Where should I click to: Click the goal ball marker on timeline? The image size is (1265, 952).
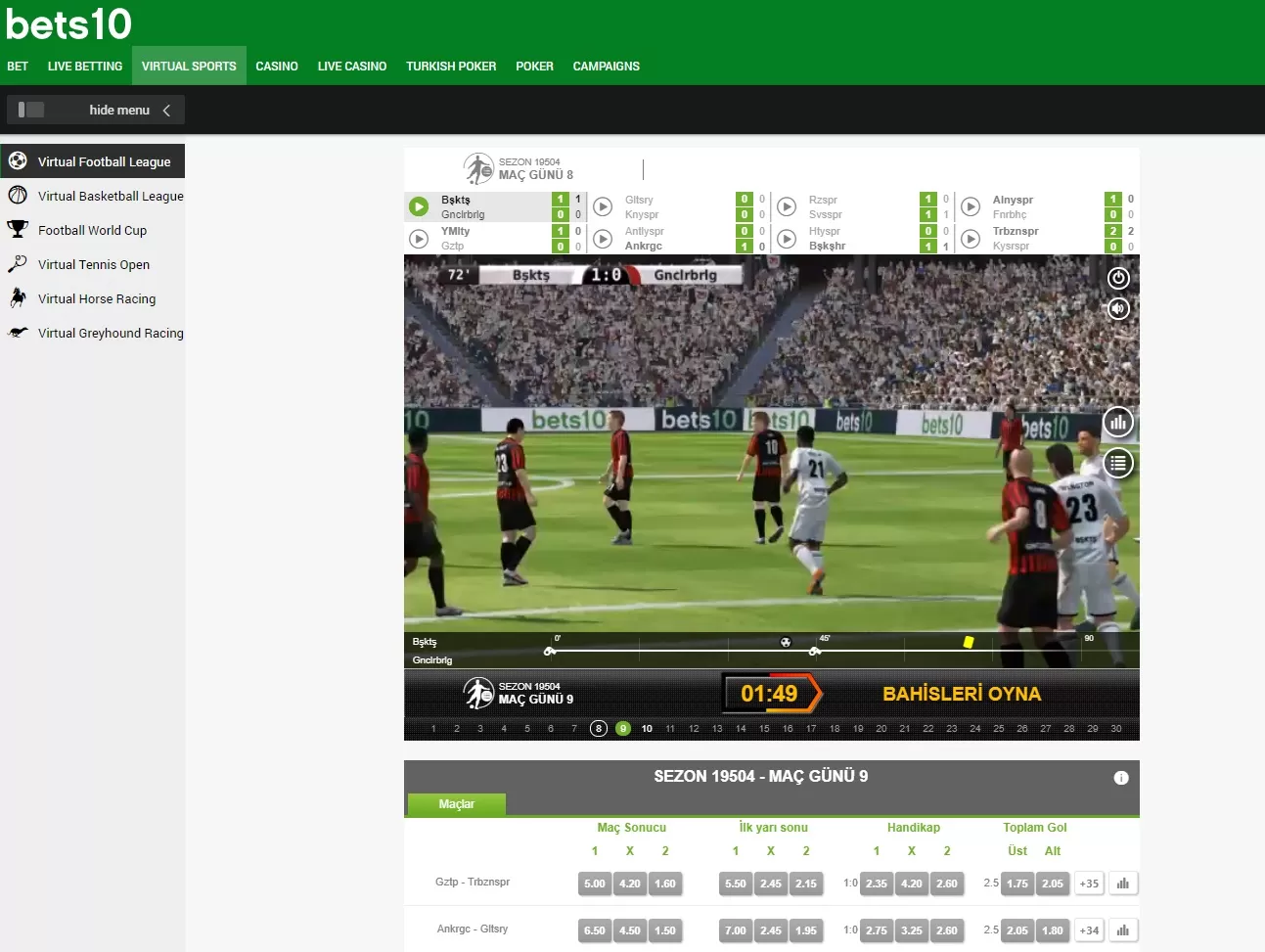coord(785,643)
